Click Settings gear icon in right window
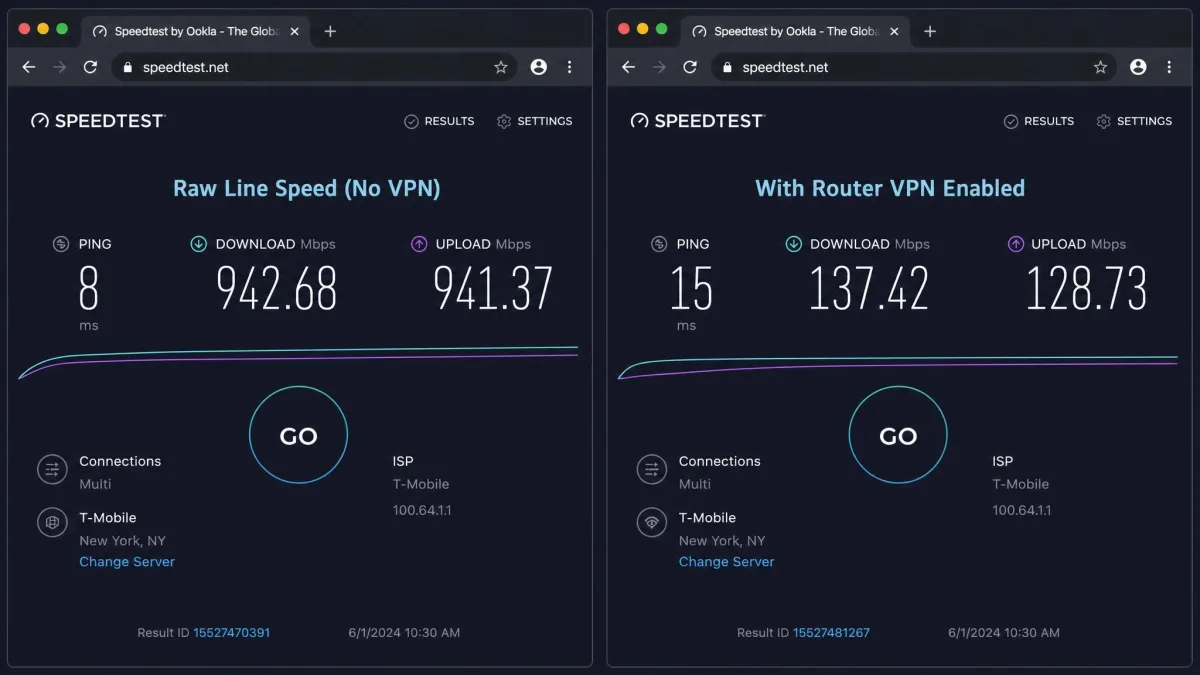The height and width of the screenshot is (675, 1200). pos(1104,121)
